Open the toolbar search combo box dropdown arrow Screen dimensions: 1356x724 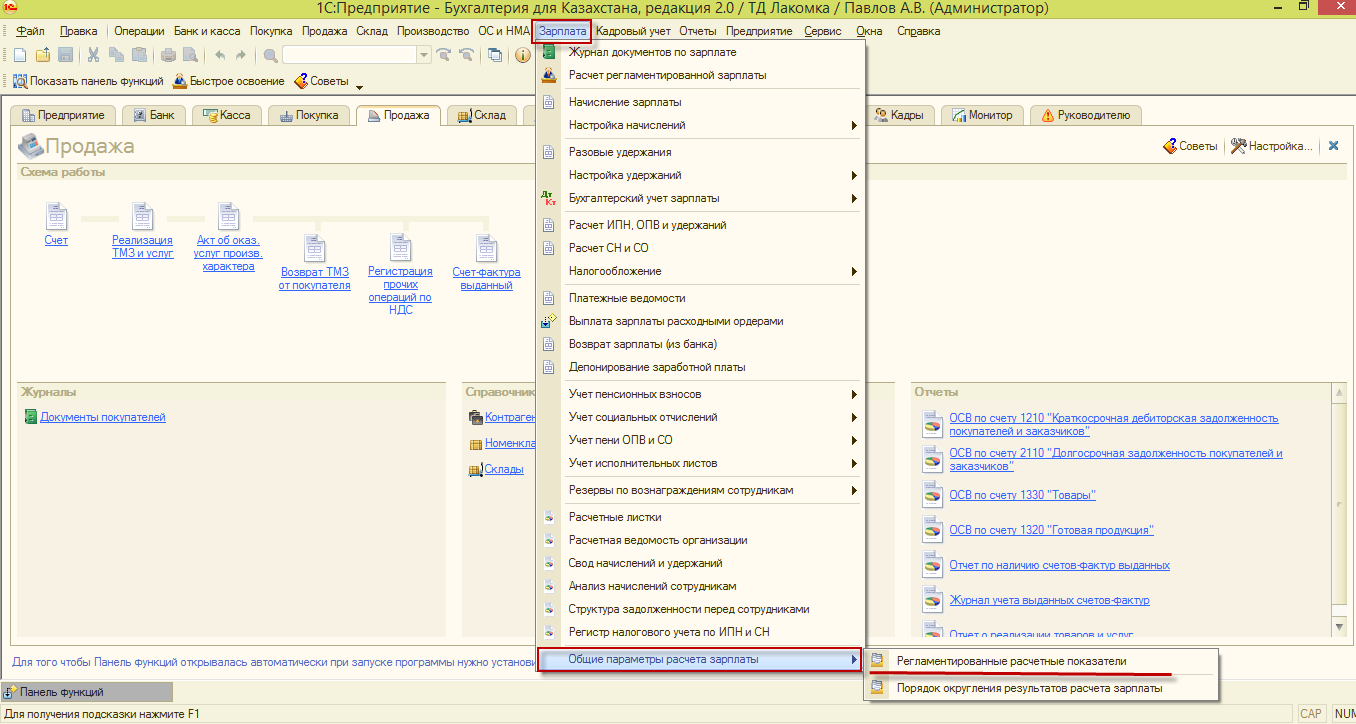[x=423, y=55]
